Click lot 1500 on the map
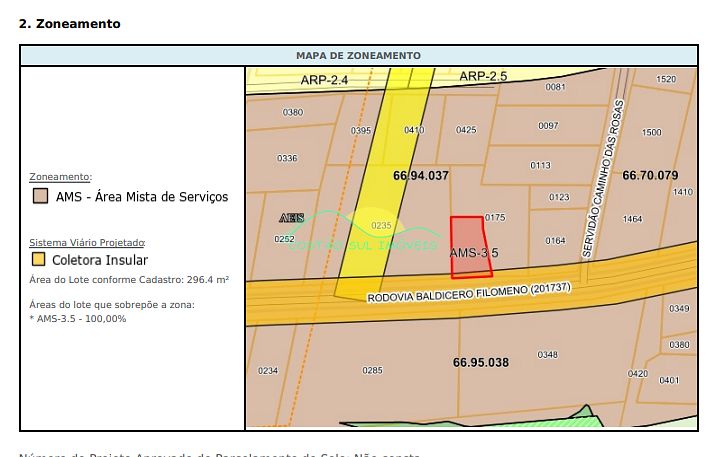 (651, 133)
